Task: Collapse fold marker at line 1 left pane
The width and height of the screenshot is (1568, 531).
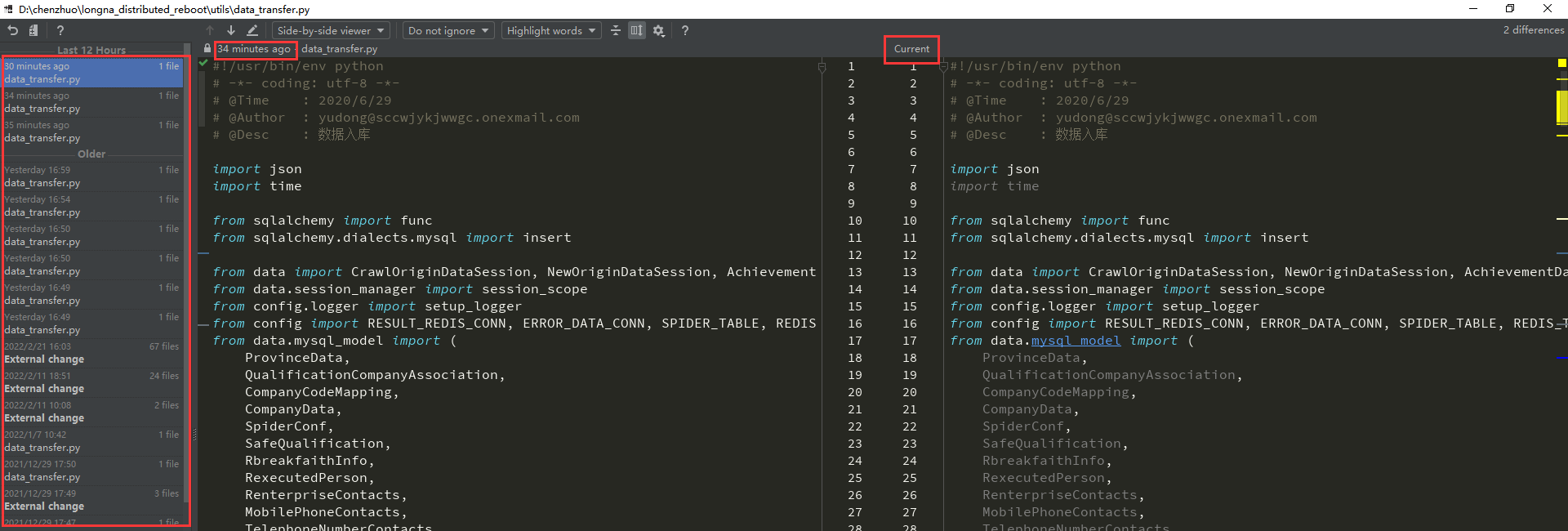Action: 822,67
